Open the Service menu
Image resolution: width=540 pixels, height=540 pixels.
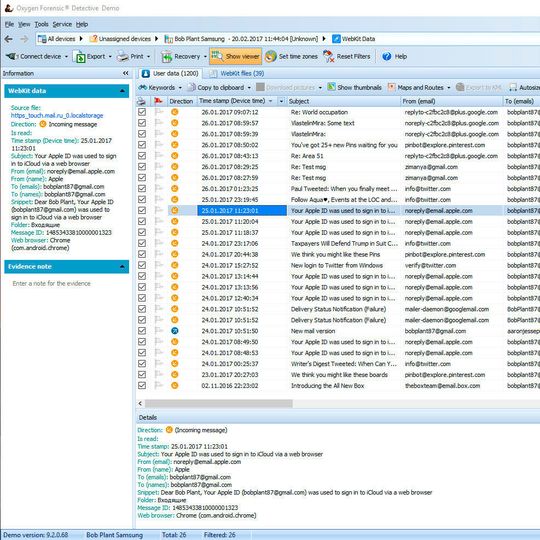[62, 24]
